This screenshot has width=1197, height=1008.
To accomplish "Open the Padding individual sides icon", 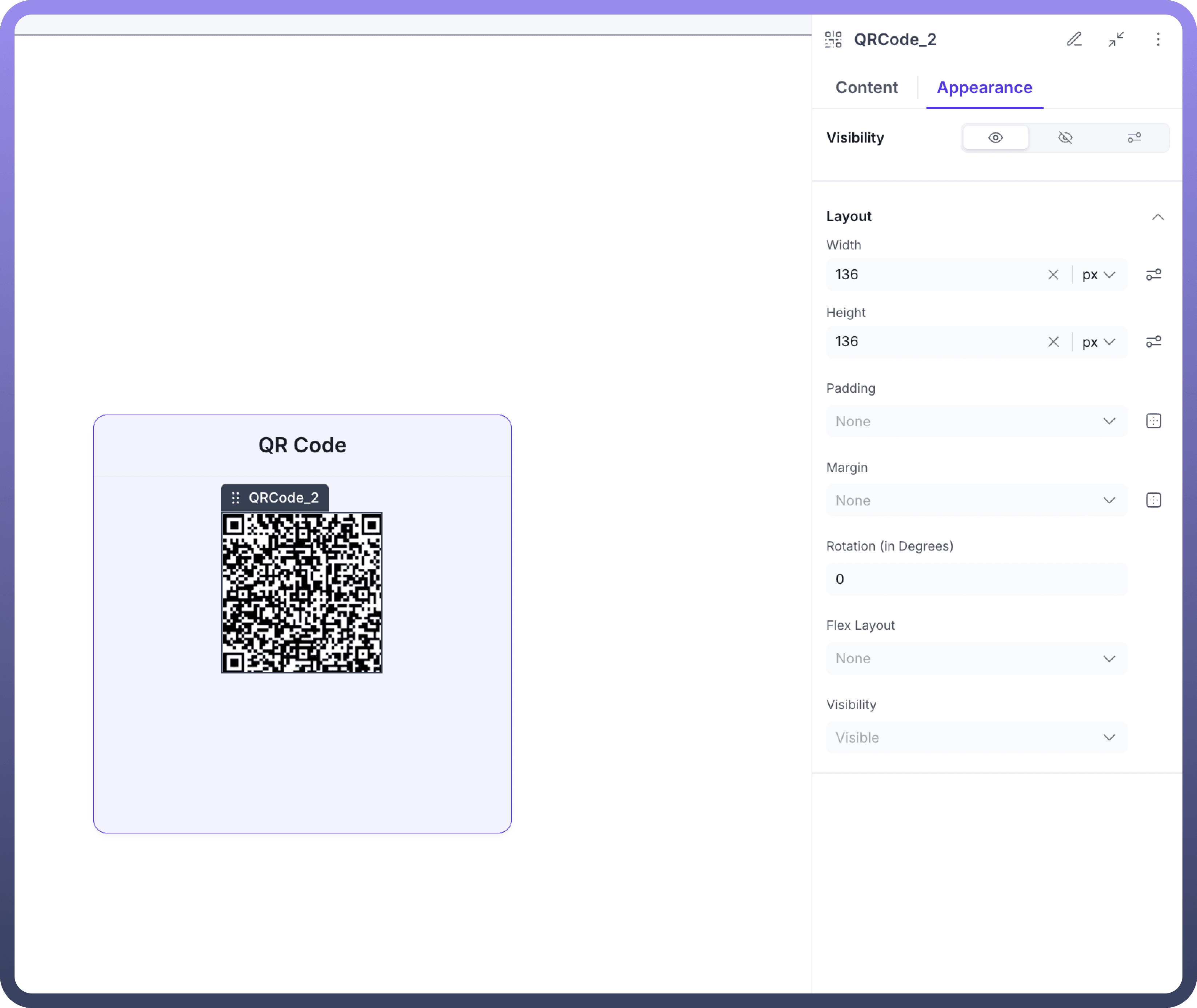I will click(1153, 421).
